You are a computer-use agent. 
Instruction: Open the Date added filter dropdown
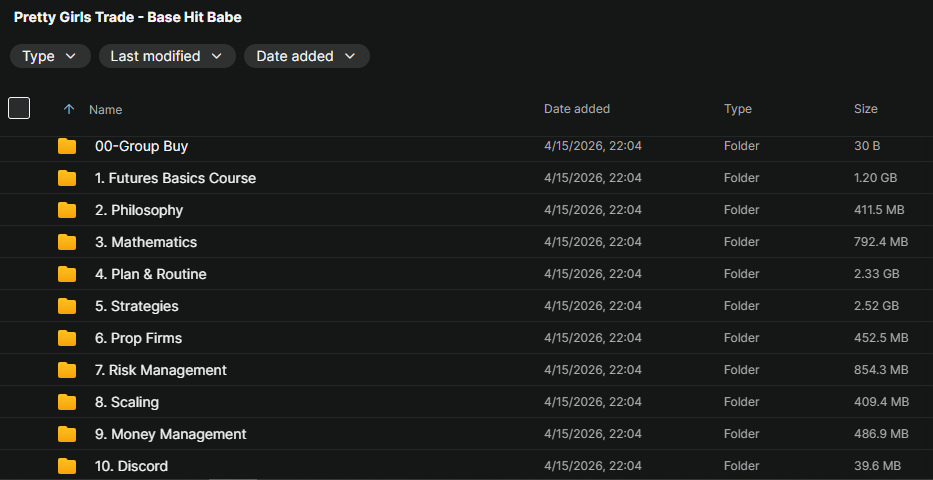(306, 56)
